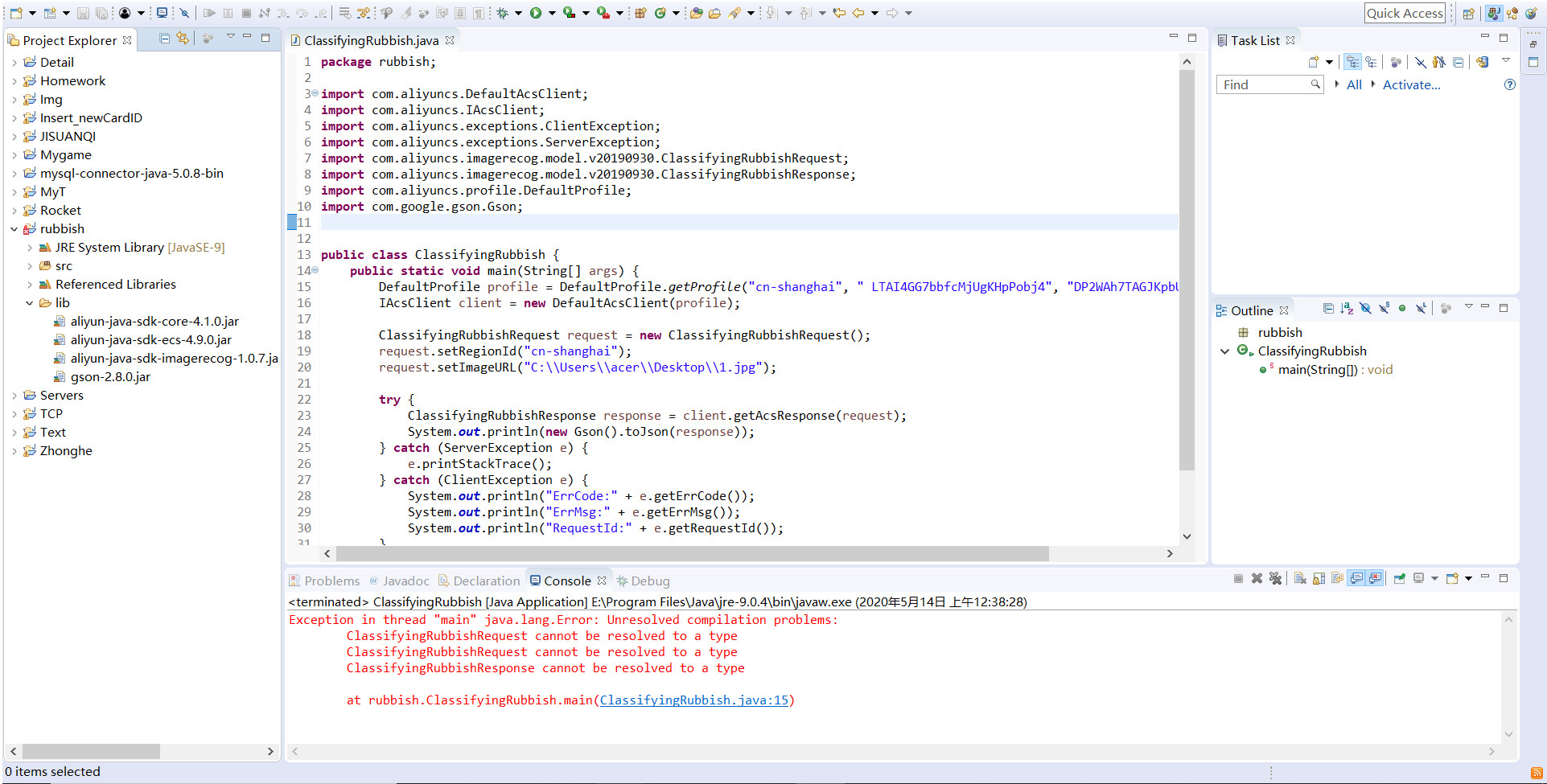Clear the Console with Clear Console icon
This screenshot has width=1547, height=784.
pos(1301,578)
